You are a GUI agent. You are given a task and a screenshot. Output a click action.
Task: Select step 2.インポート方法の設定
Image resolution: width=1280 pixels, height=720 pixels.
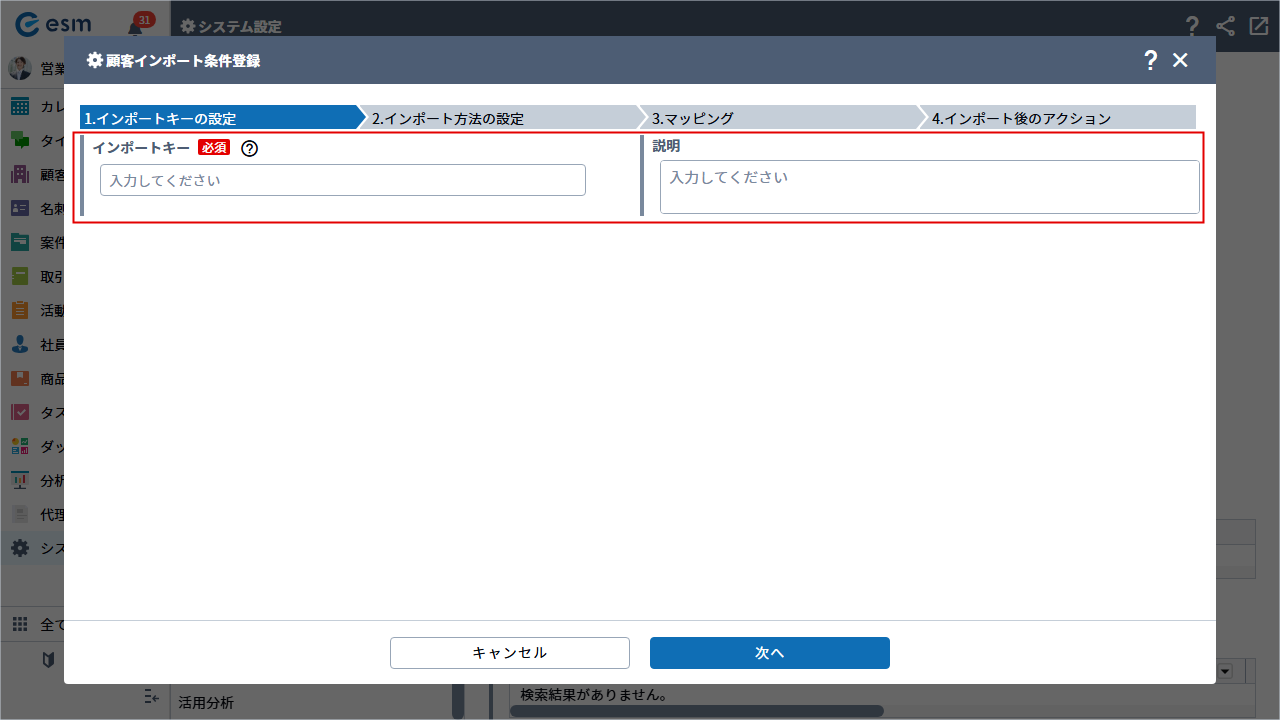click(x=500, y=118)
